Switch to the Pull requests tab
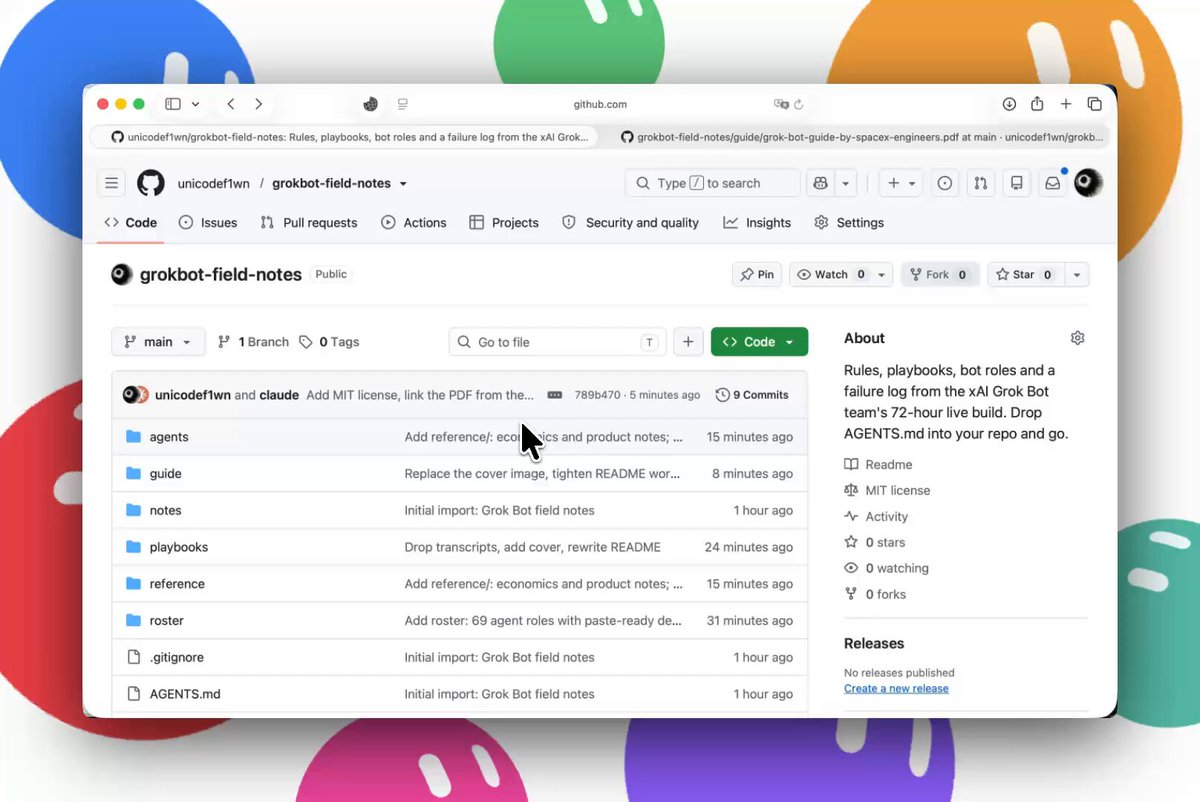Viewport: 1200px width, 802px height. 308,222
